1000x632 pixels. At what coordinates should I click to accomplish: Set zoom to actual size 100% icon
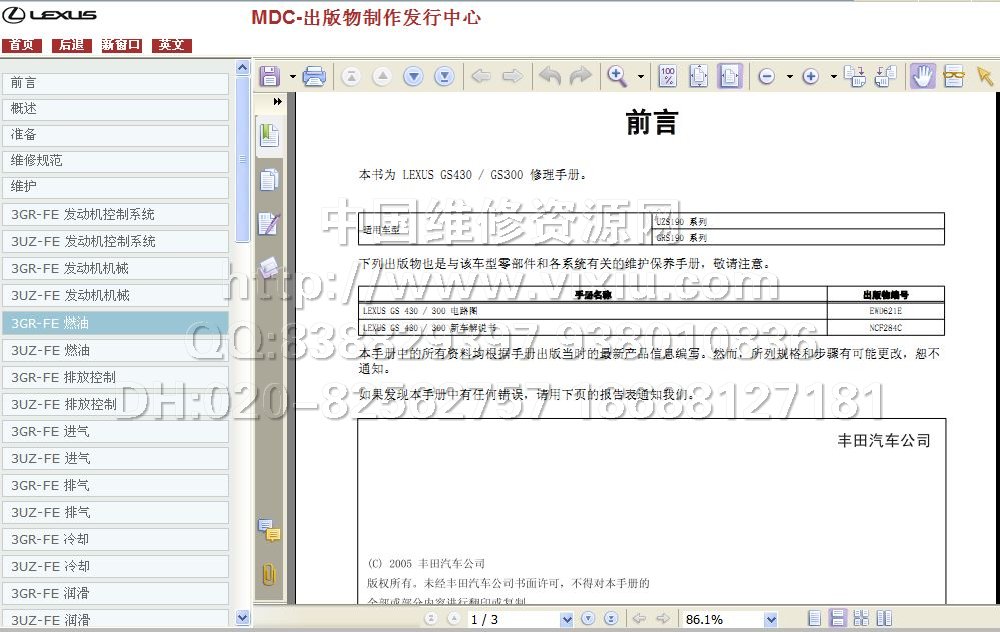click(x=668, y=76)
